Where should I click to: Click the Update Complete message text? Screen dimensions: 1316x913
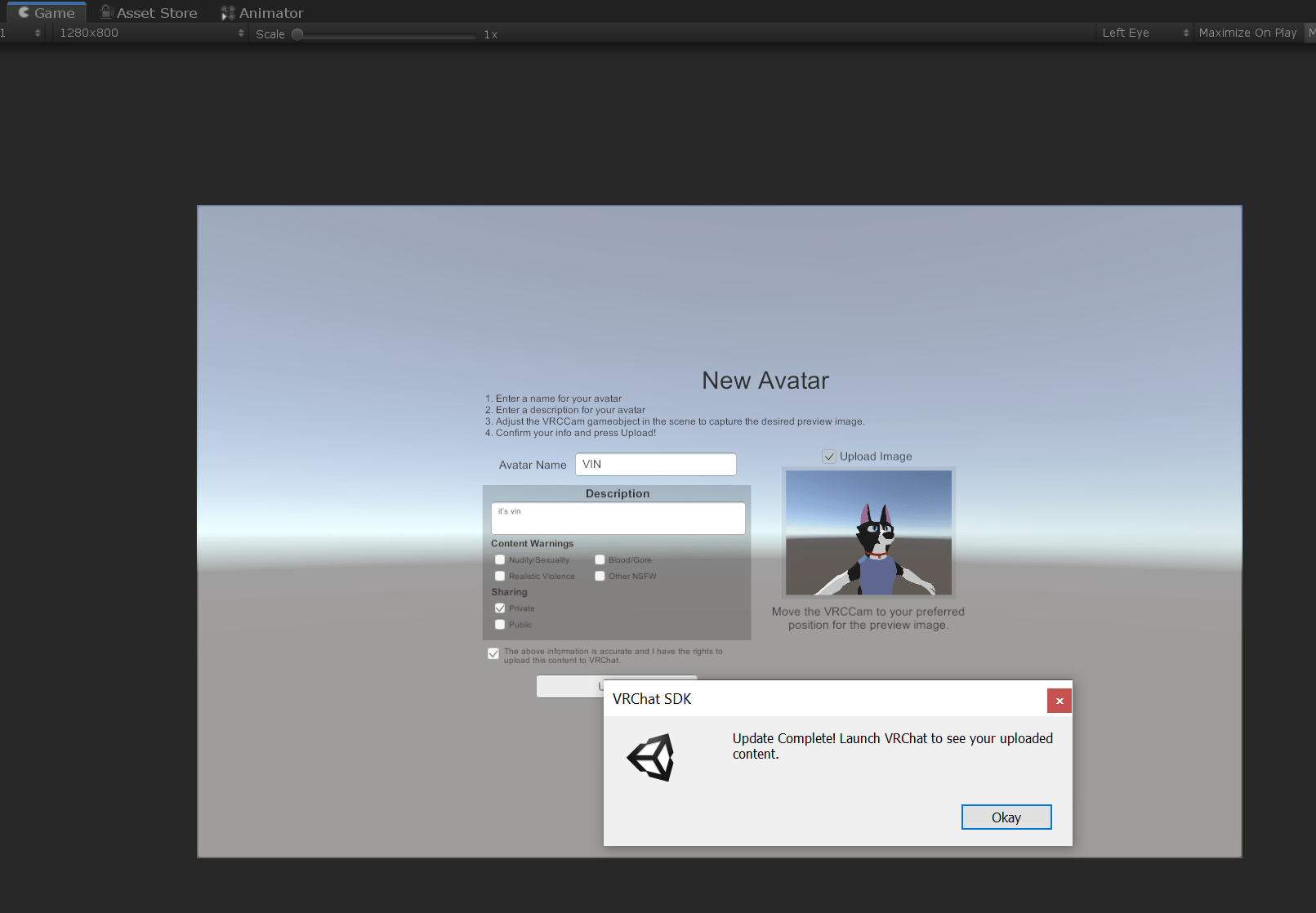[x=893, y=746]
